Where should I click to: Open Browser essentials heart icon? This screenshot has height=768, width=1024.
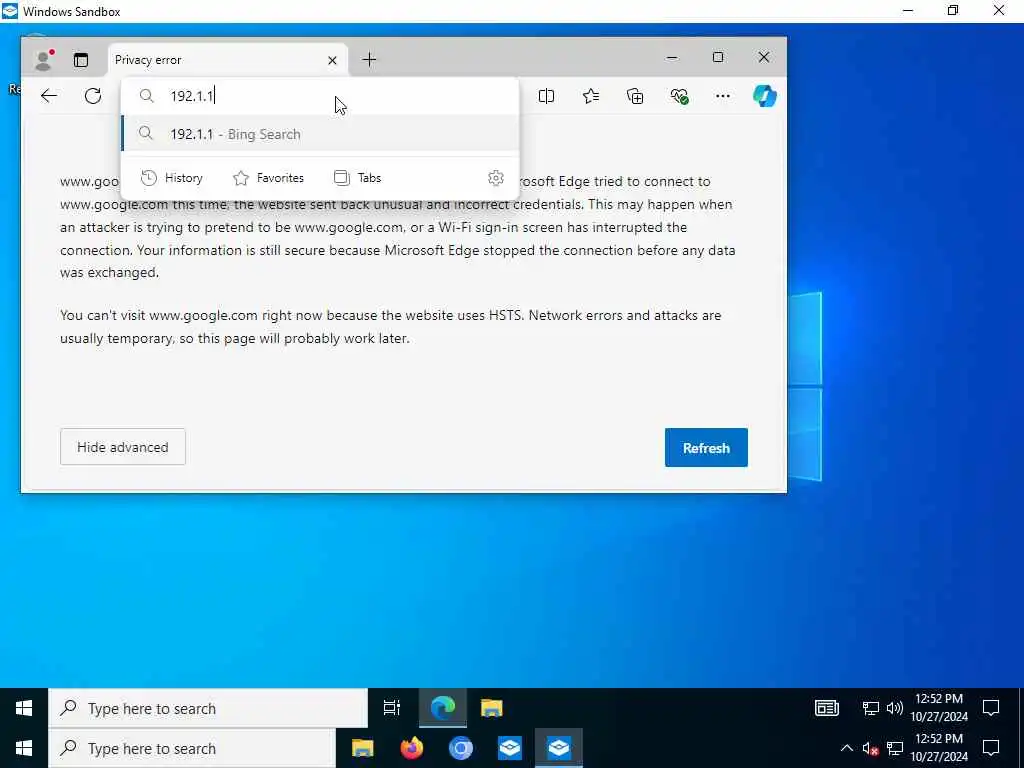[679, 97]
